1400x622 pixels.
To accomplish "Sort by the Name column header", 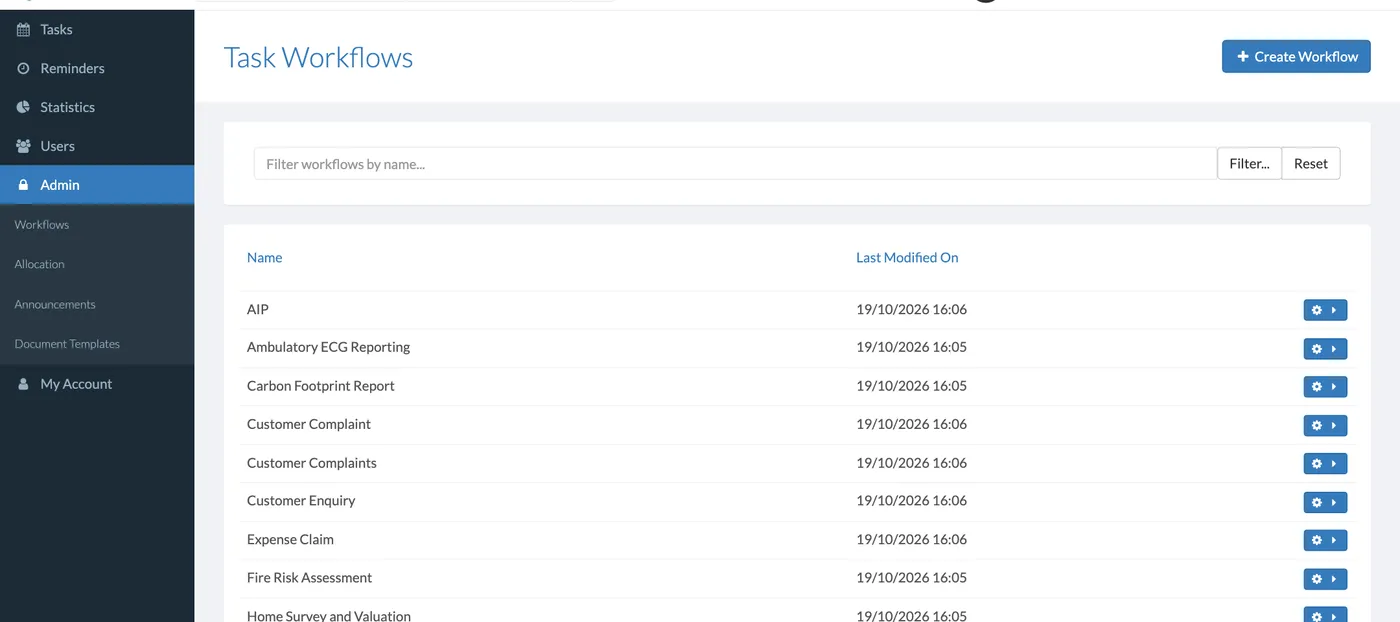I will (x=264, y=258).
